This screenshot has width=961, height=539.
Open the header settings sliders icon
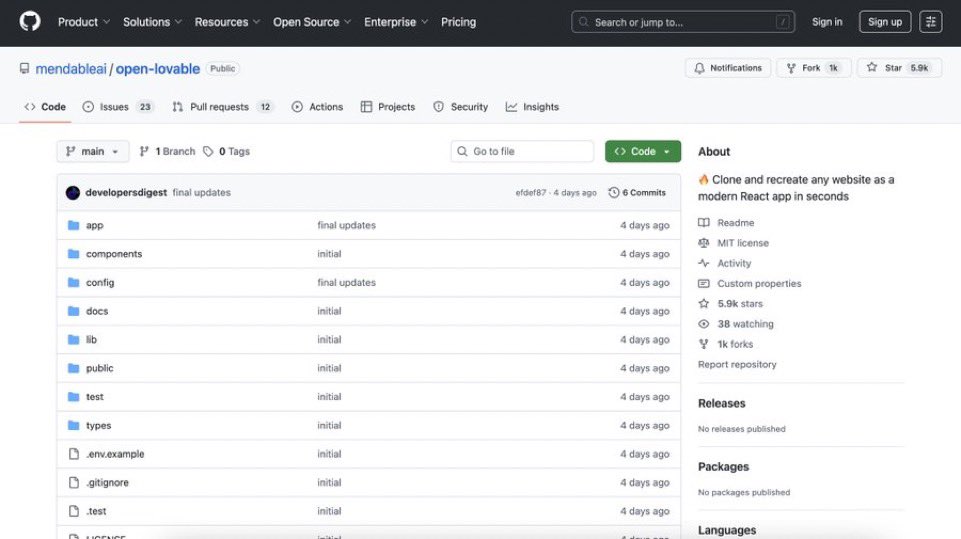click(930, 22)
